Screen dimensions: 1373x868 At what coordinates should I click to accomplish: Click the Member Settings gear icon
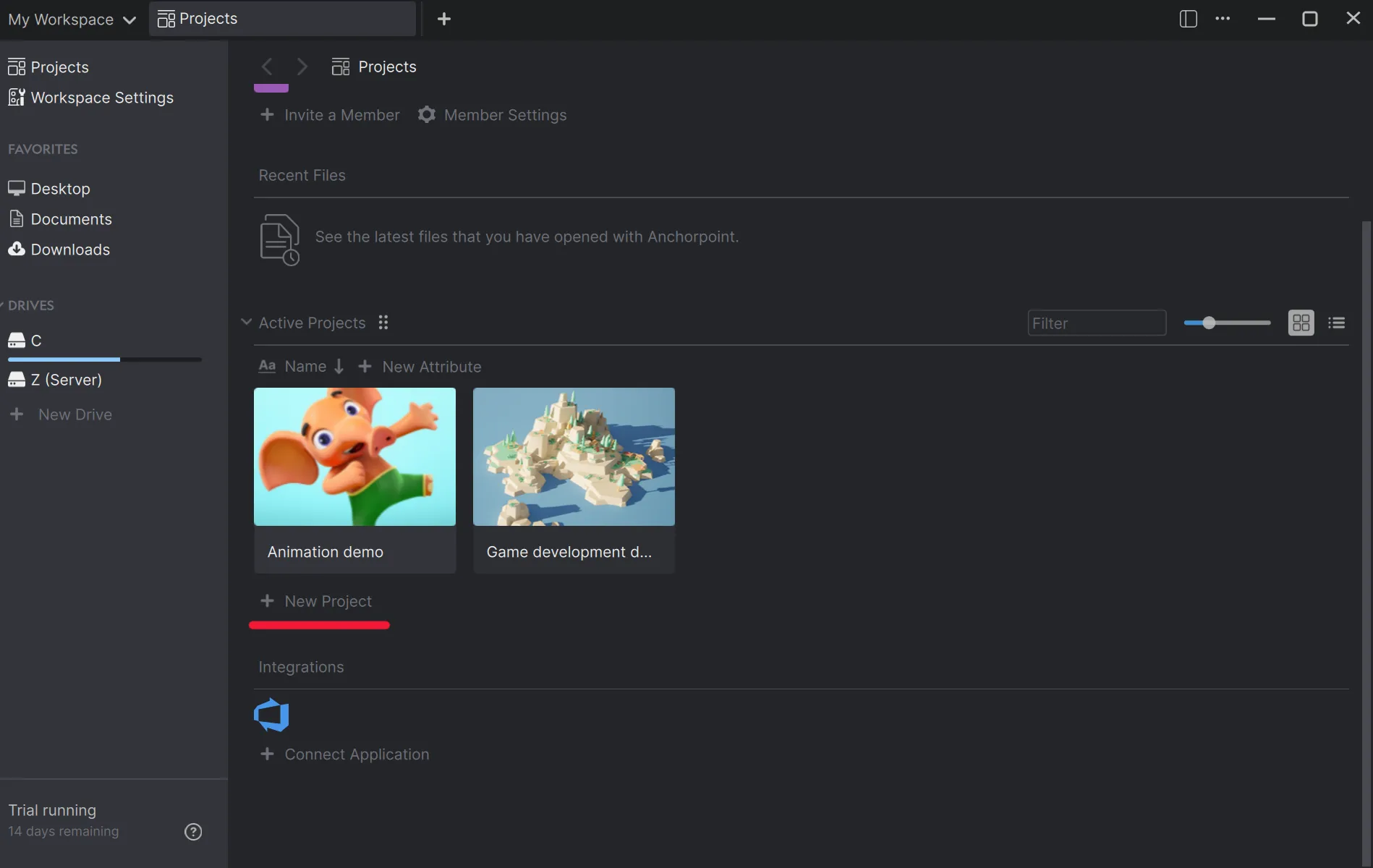427,114
